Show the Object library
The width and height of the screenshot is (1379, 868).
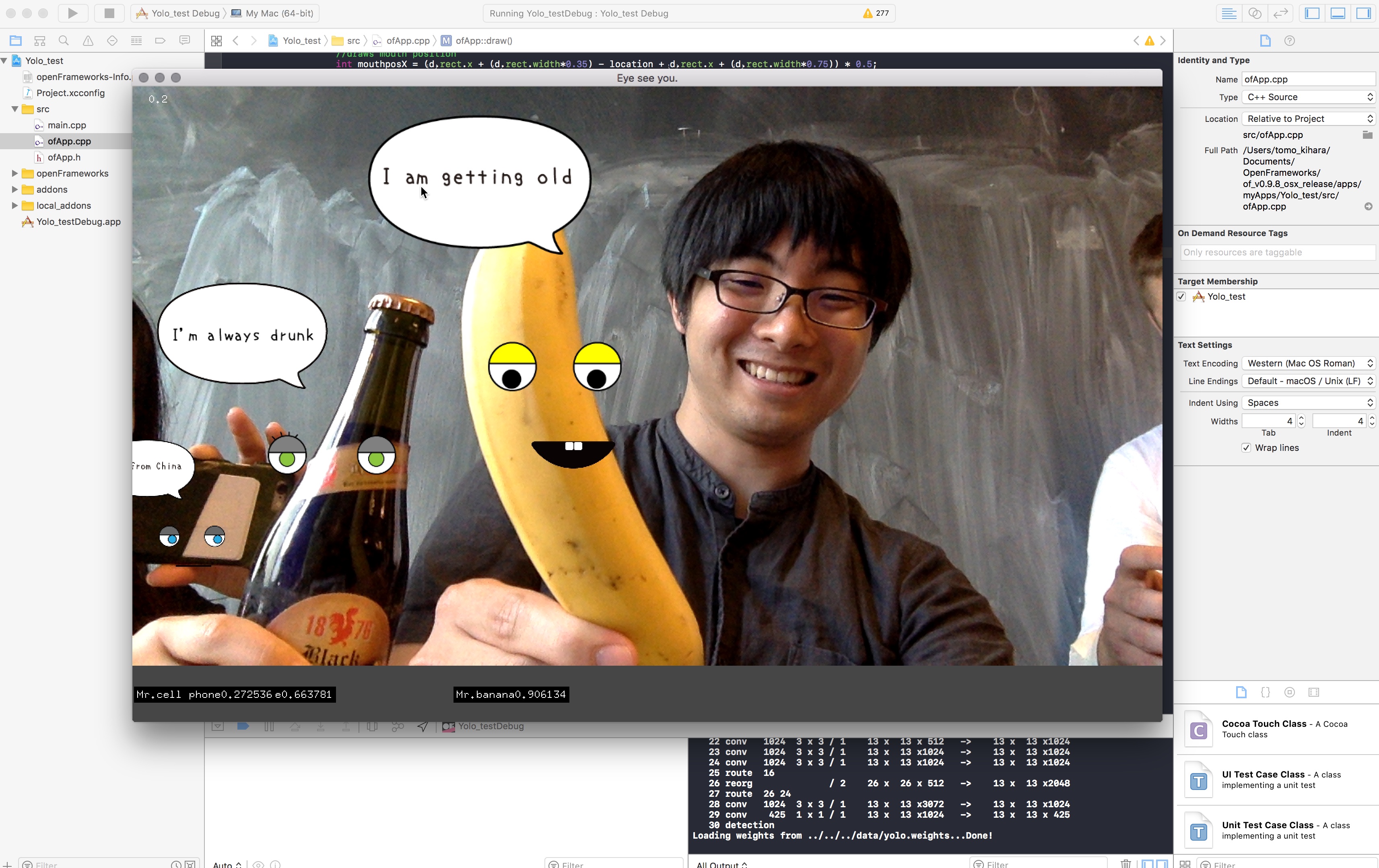tap(1289, 692)
